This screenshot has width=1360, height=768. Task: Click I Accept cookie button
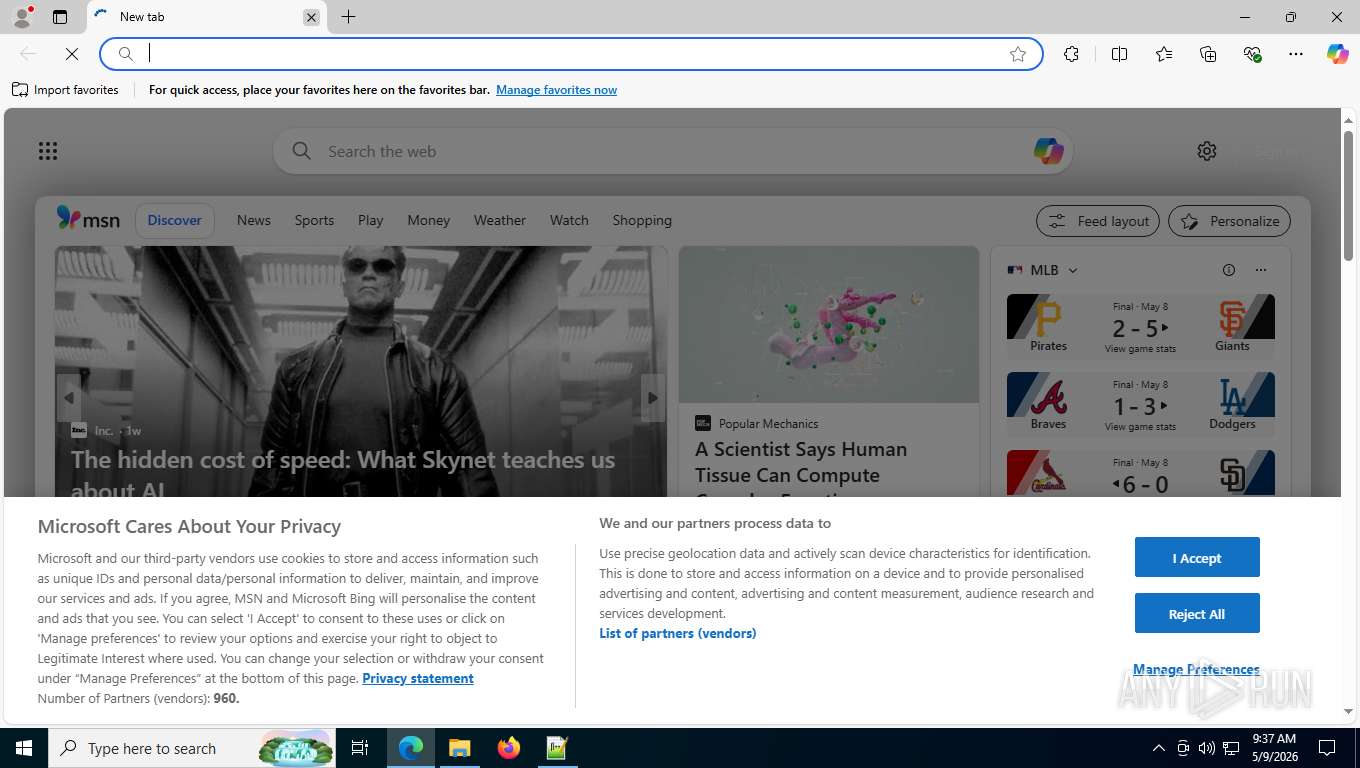coord(1197,557)
